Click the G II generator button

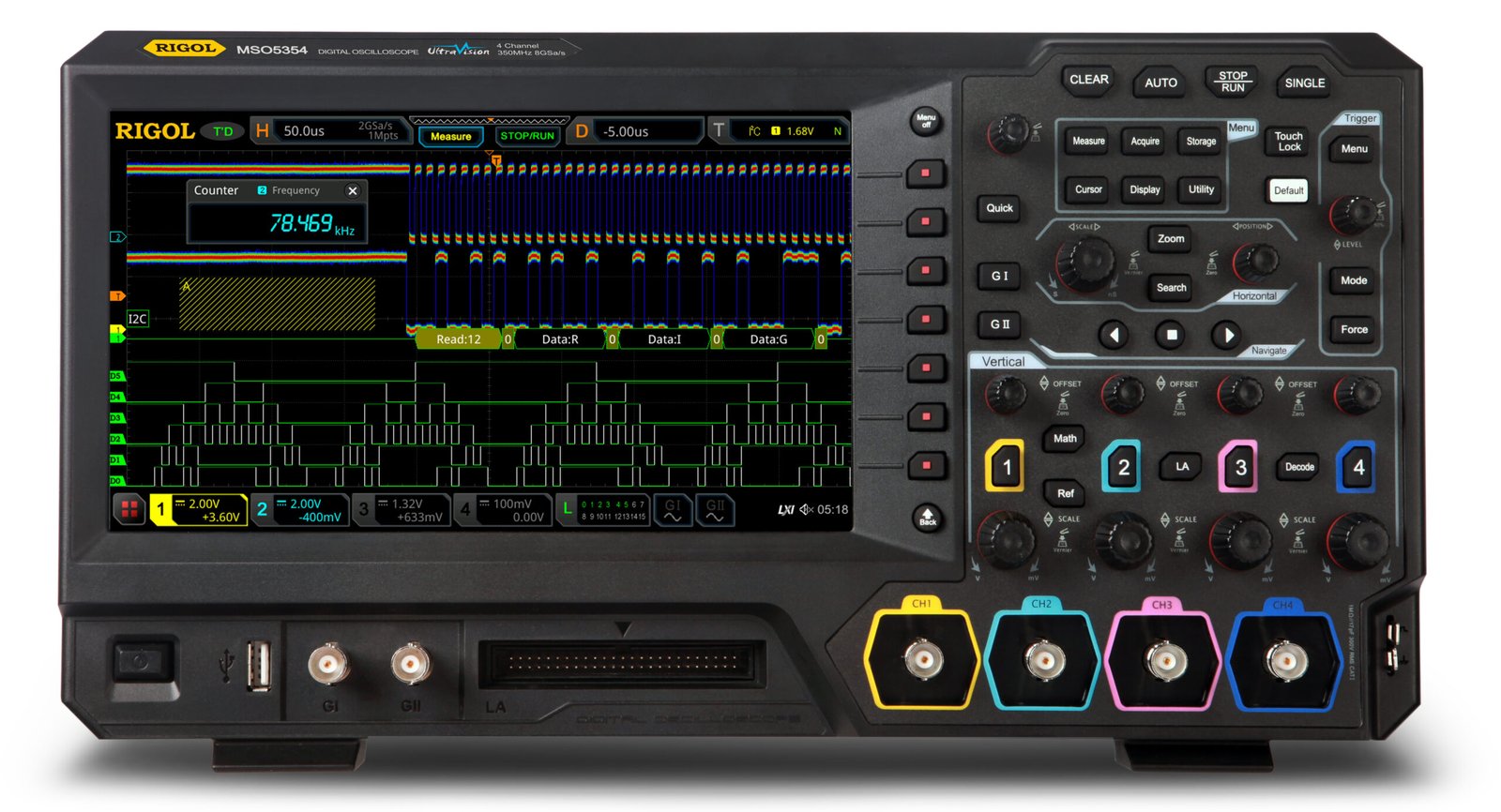tap(1000, 324)
